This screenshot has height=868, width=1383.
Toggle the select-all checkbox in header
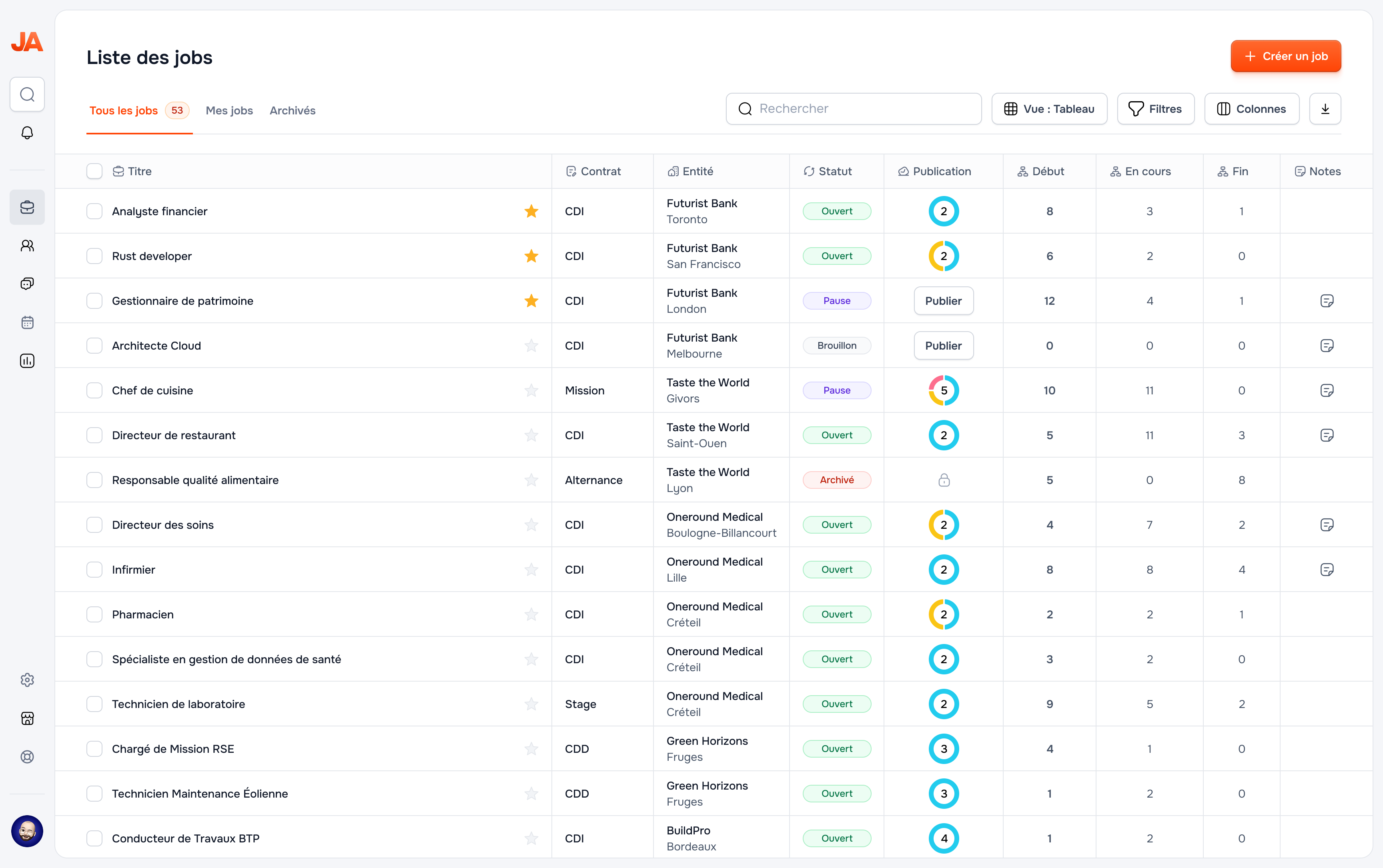coord(94,171)
